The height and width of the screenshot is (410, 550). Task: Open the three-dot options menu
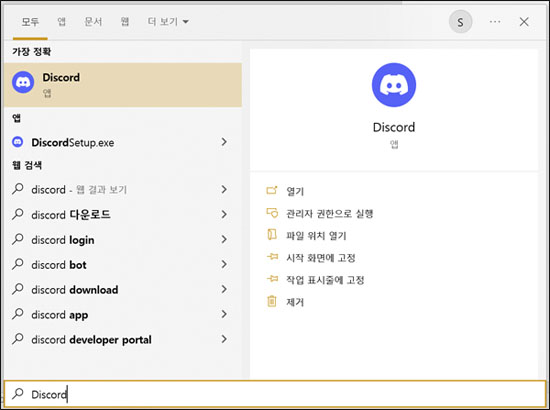pyautogui.click(x=495, y=22)
